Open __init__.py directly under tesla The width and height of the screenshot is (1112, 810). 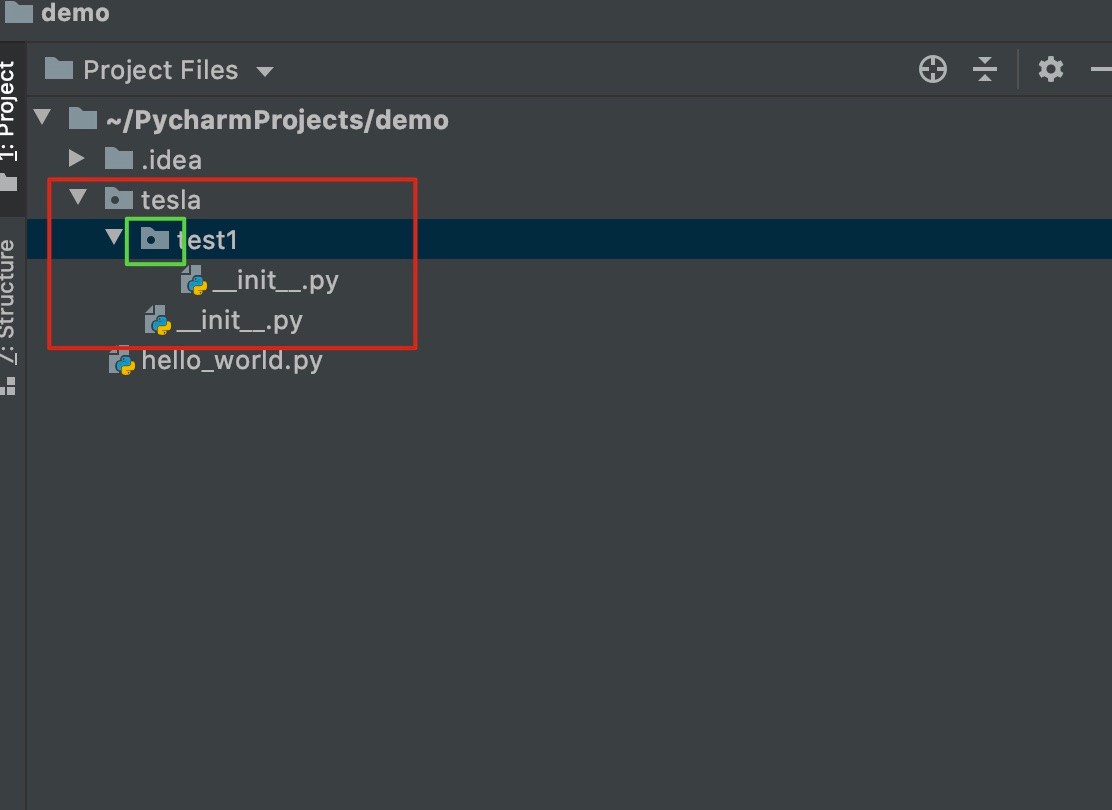[x=239, y=321]
